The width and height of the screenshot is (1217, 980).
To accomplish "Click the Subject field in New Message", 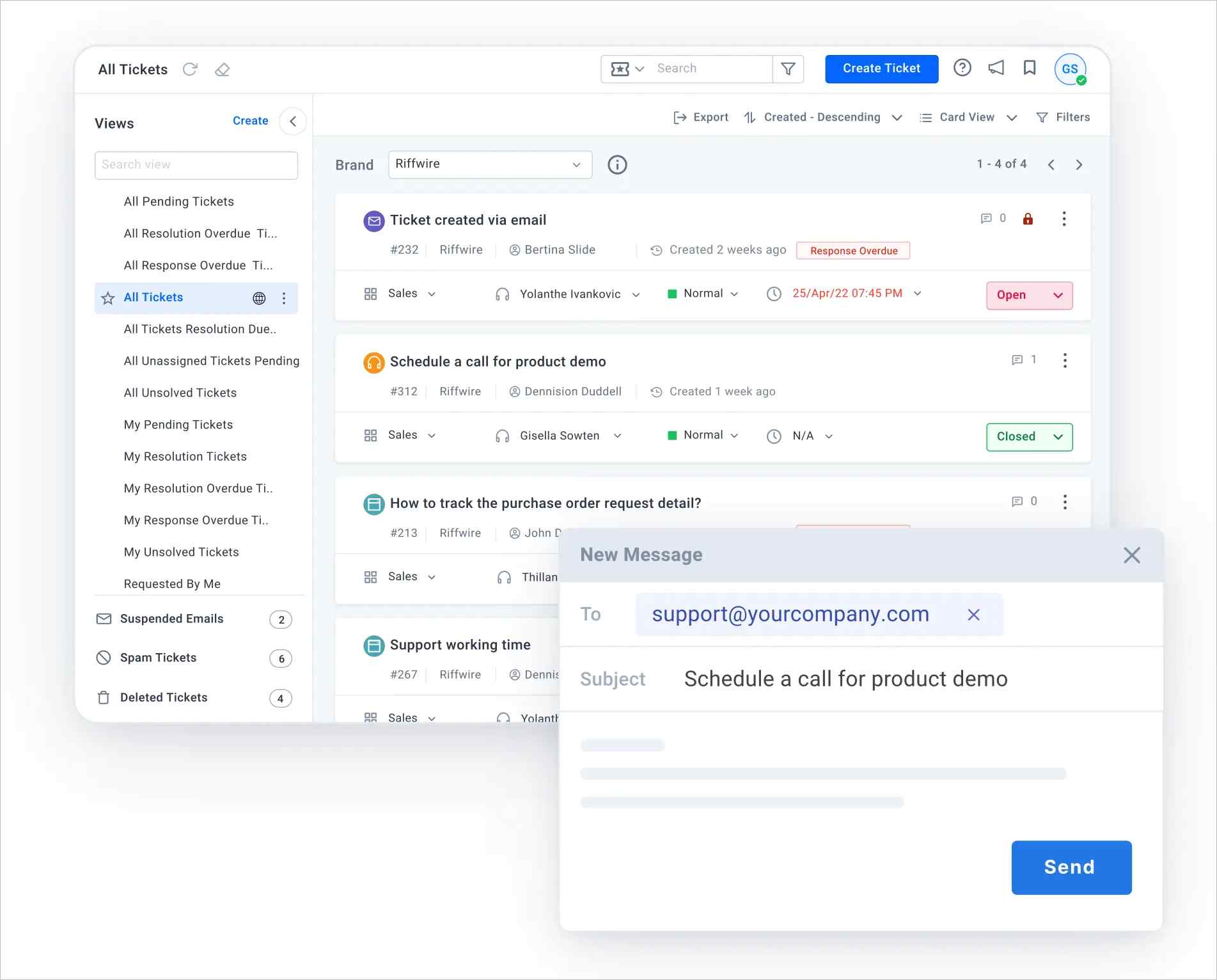I will click(x=861, y=679).
